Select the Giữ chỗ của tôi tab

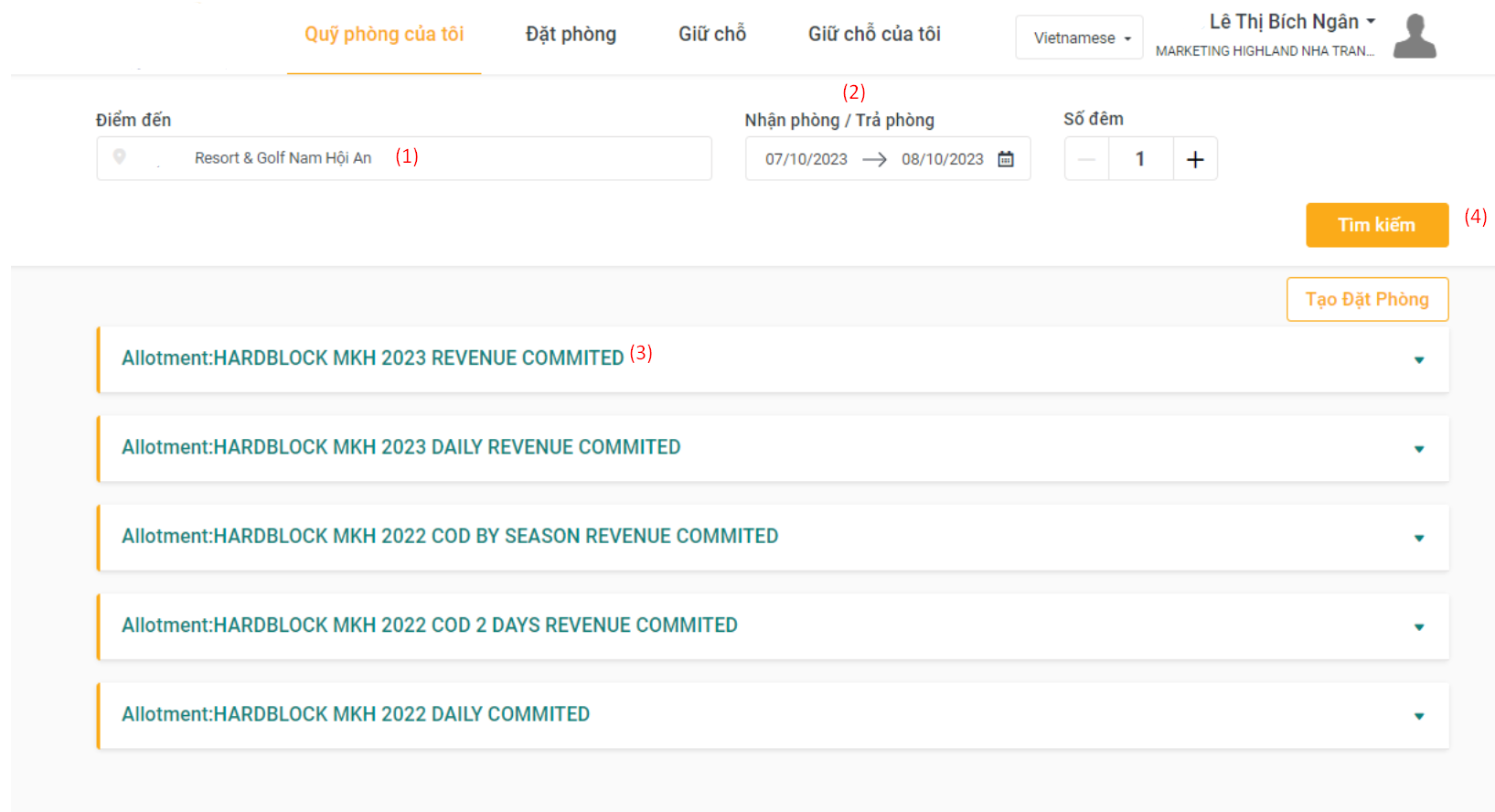(x=874, y=35)
